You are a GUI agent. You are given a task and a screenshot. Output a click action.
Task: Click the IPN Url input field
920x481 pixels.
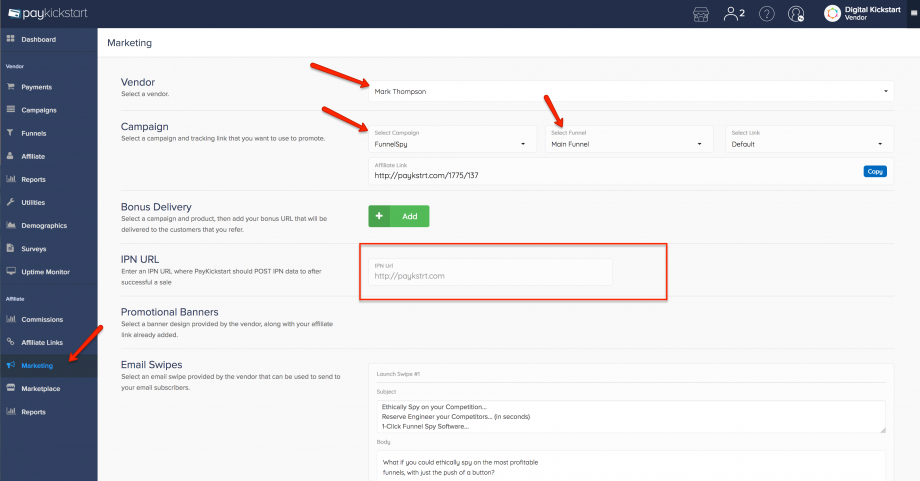point(490,272)
